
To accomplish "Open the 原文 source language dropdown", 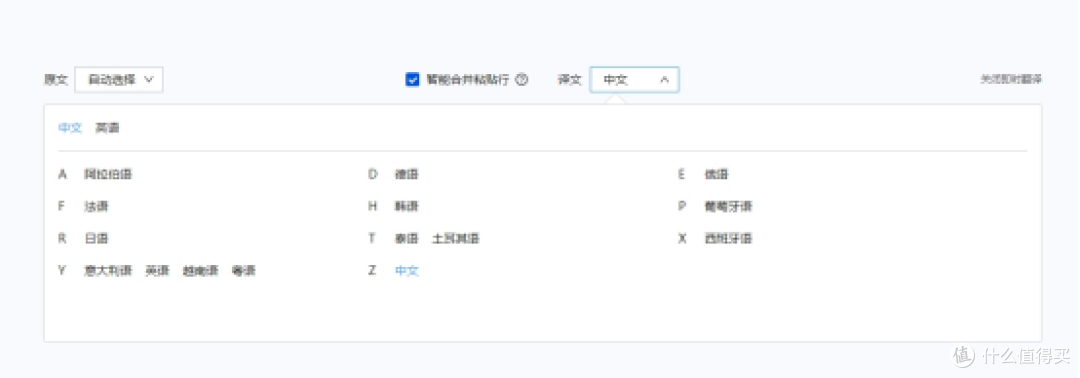I will tap(118, 80).
